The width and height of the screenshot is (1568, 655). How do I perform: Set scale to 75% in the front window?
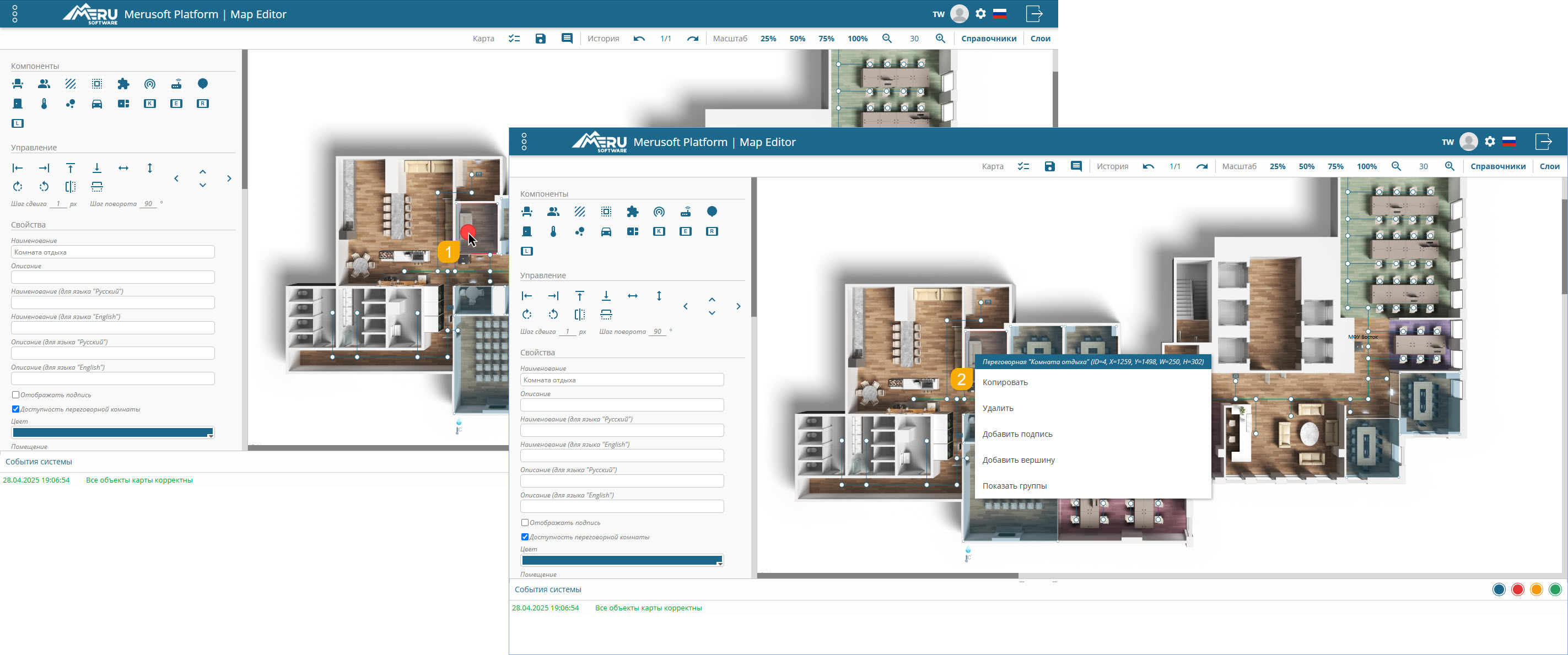tap(1335, 166)
